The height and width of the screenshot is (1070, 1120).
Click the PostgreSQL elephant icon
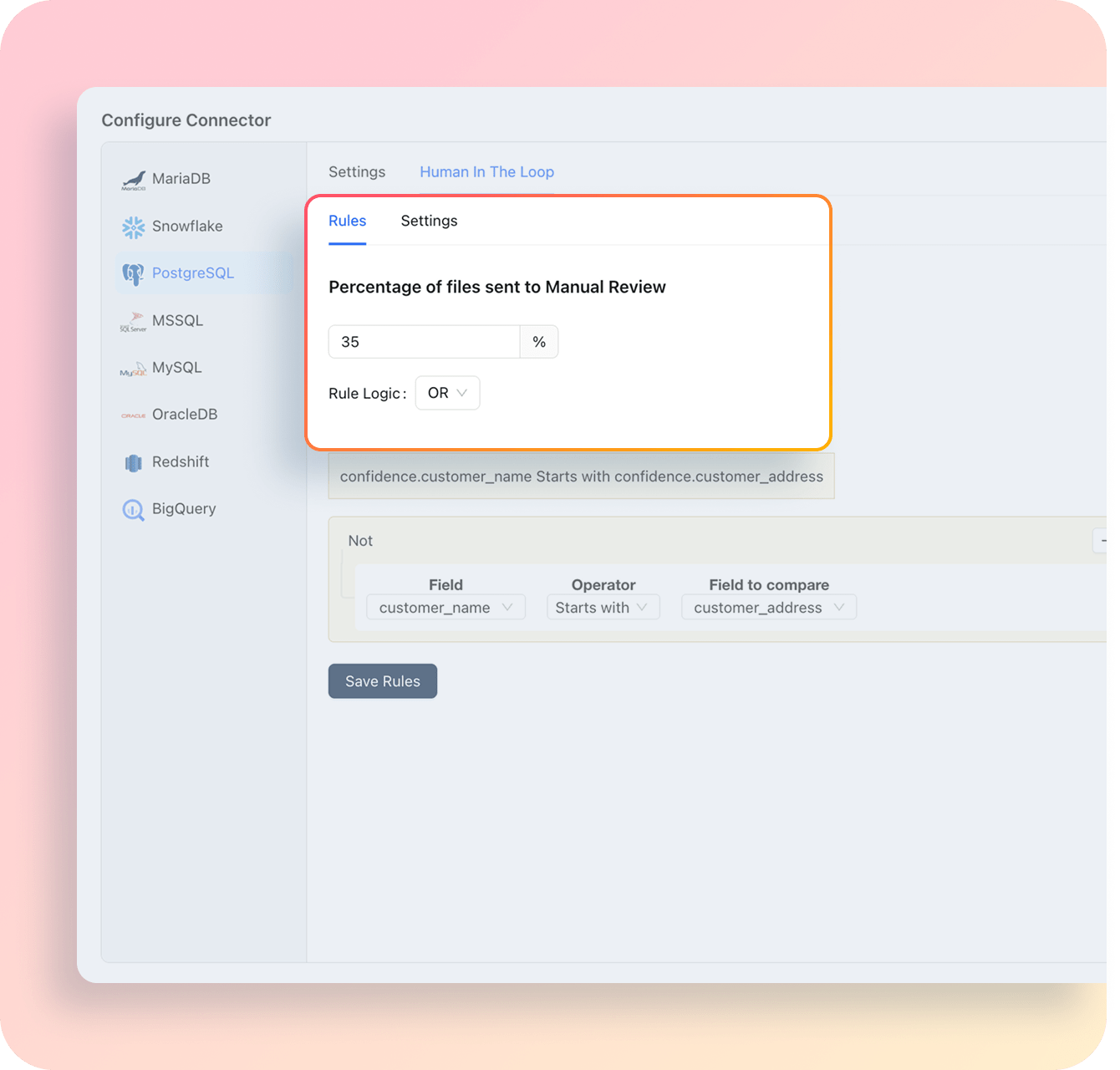tap(134, 274)
